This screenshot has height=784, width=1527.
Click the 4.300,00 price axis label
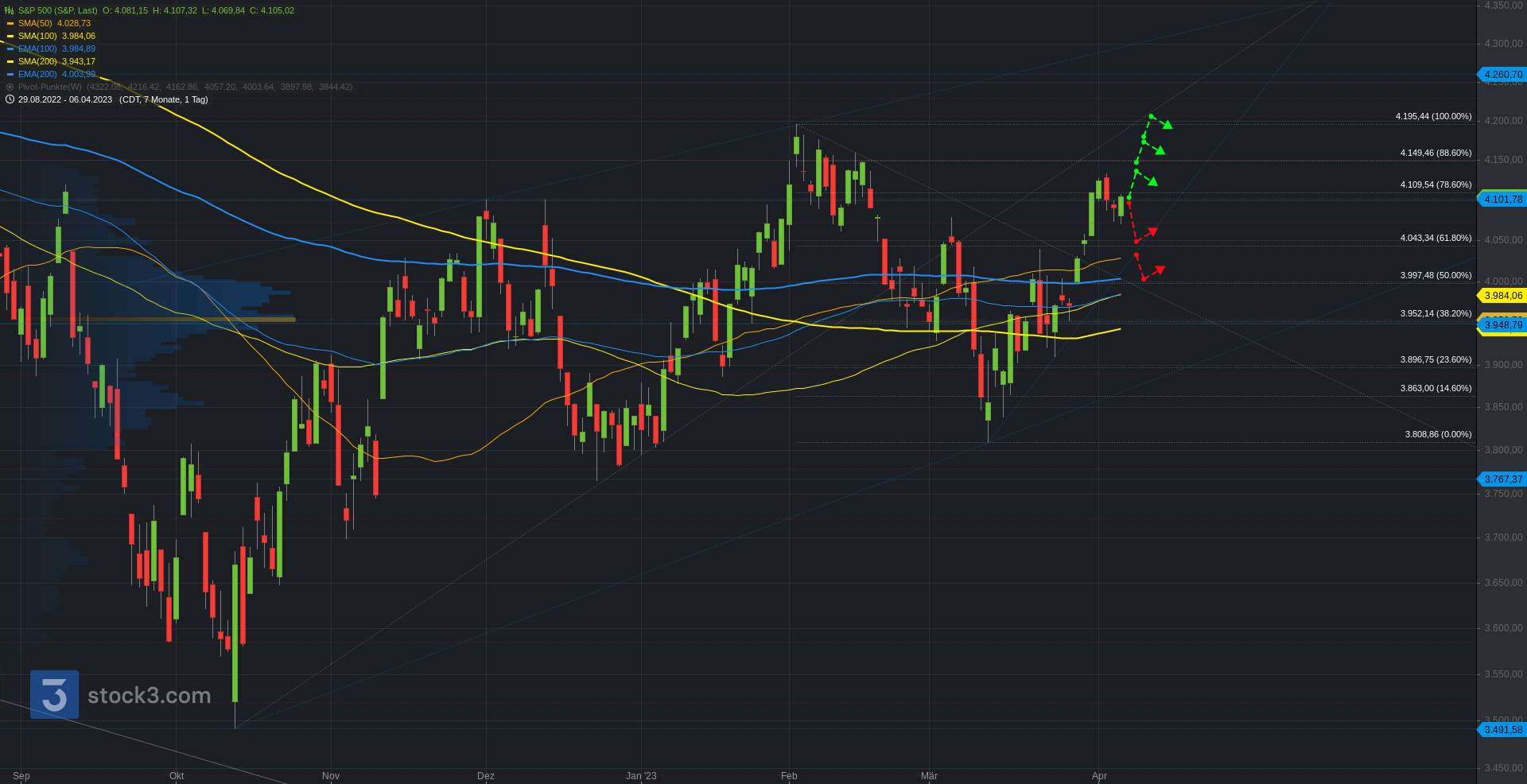[x=1503, y=44]
